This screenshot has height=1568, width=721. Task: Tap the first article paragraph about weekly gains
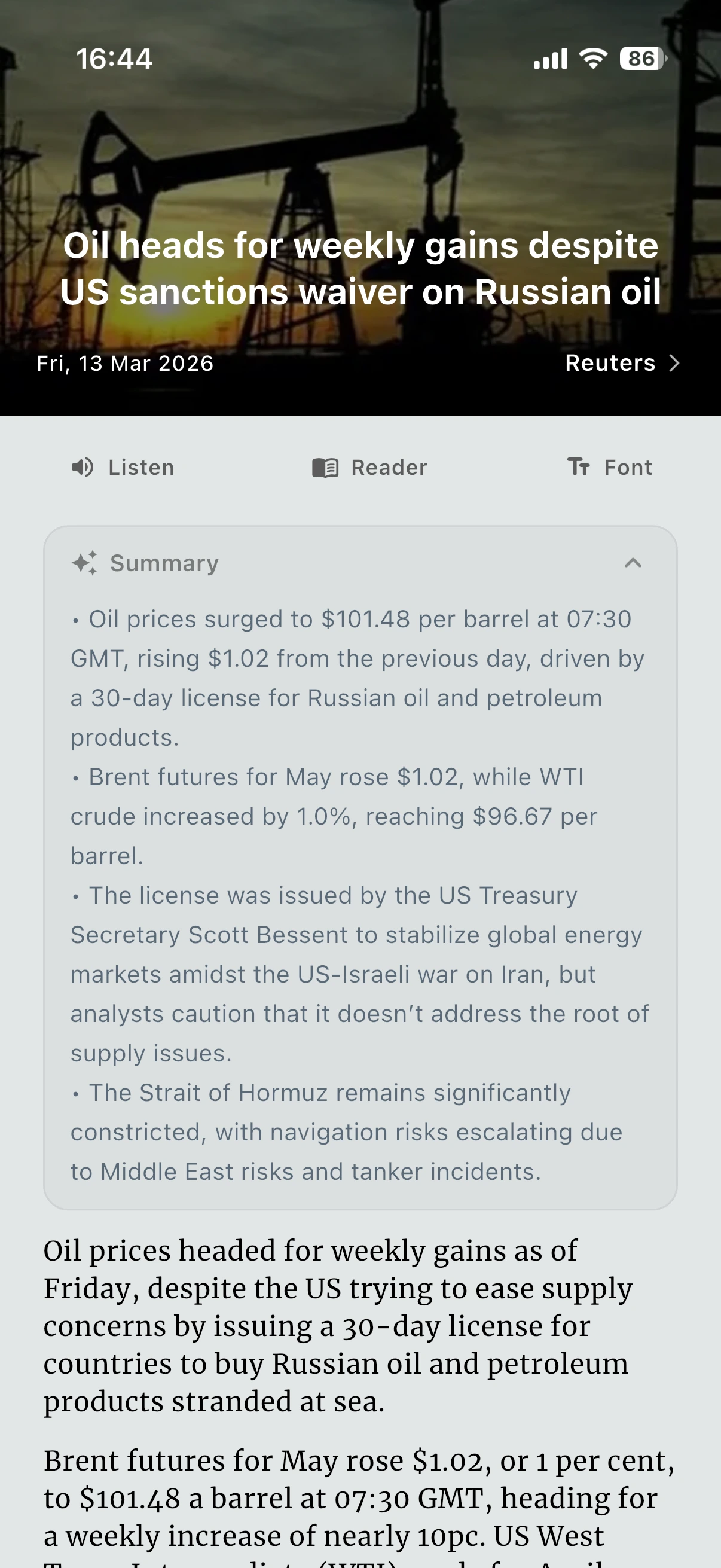click(338, 1326)
